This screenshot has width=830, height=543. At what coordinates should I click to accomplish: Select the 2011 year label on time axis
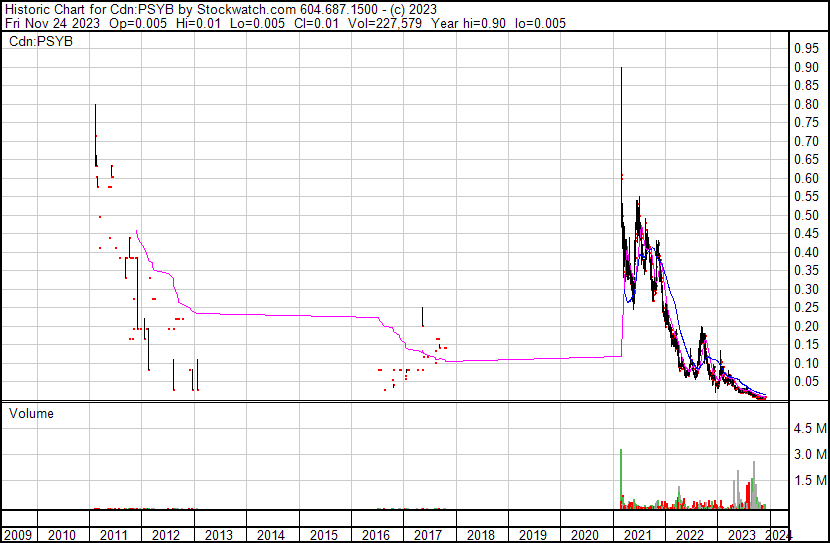pos(114,535)
